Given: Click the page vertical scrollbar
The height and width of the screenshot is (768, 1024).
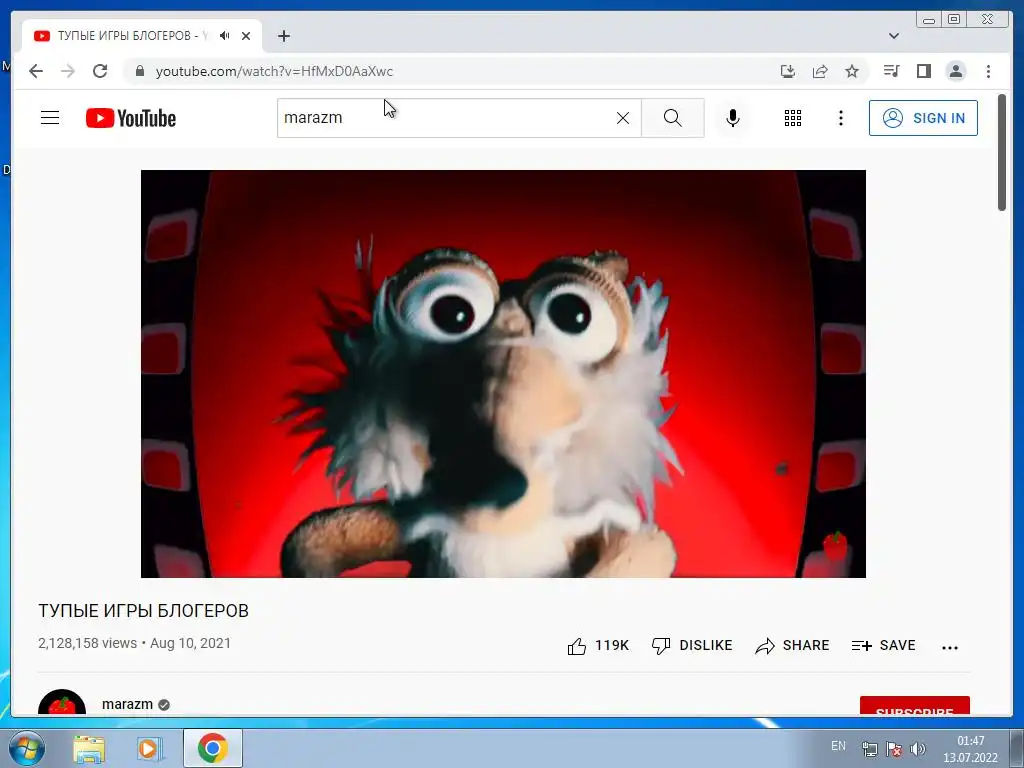Looking at the screenshot, I should (1002, 153).
